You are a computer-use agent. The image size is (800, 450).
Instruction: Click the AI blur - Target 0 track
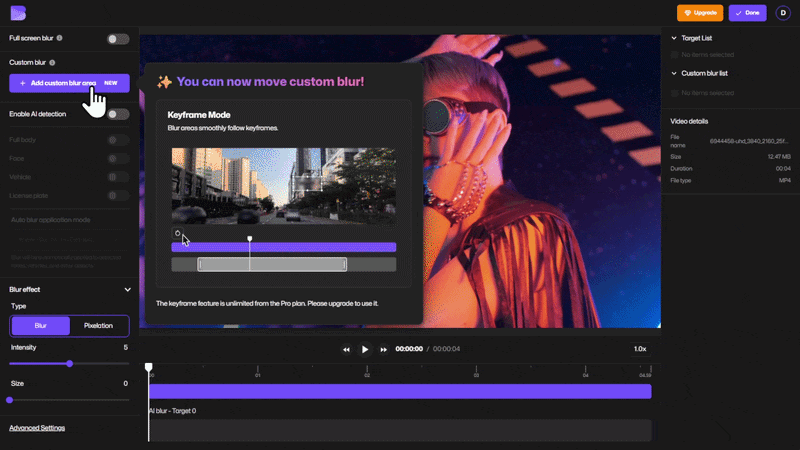coord(400,430)
